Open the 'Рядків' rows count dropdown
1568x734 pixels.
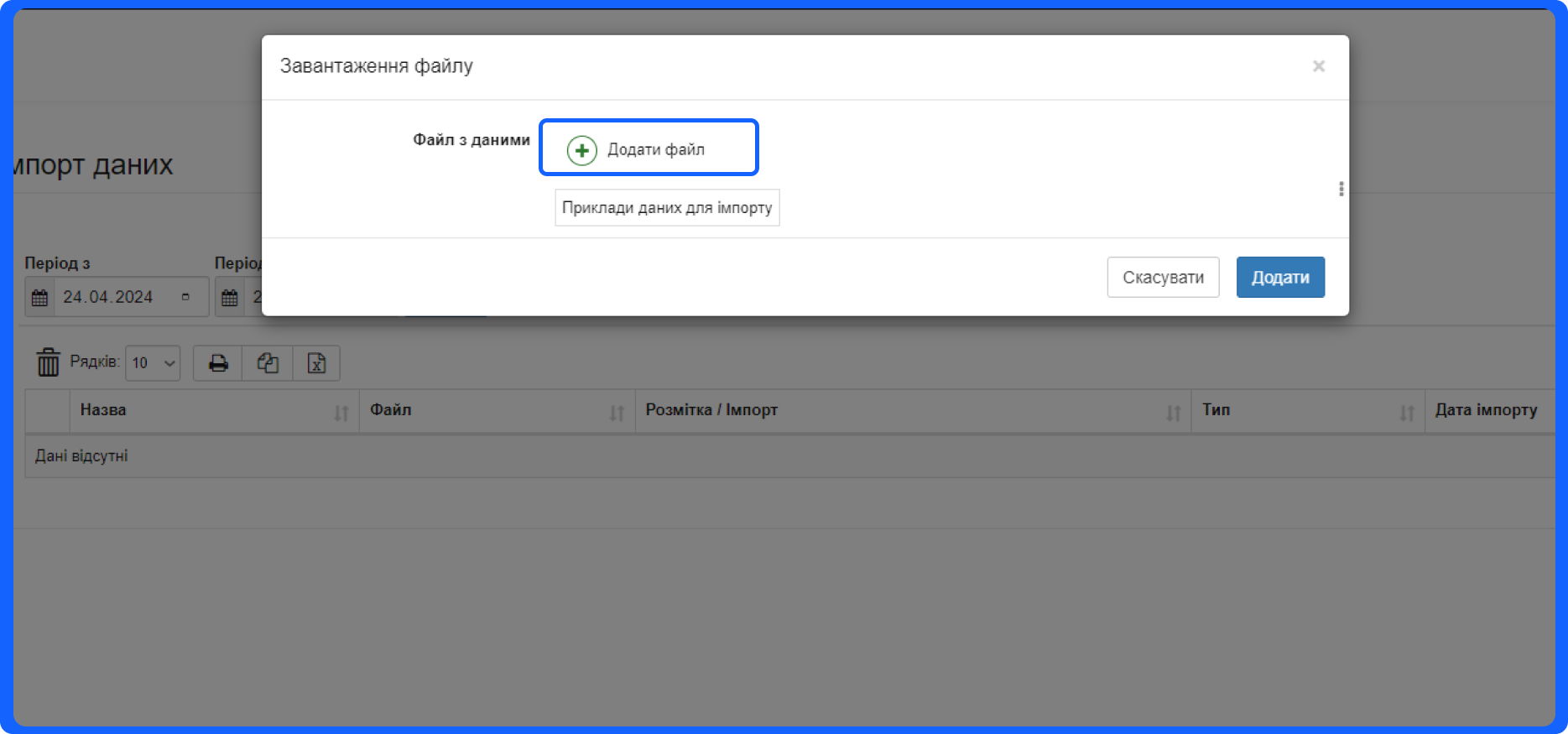153,363
